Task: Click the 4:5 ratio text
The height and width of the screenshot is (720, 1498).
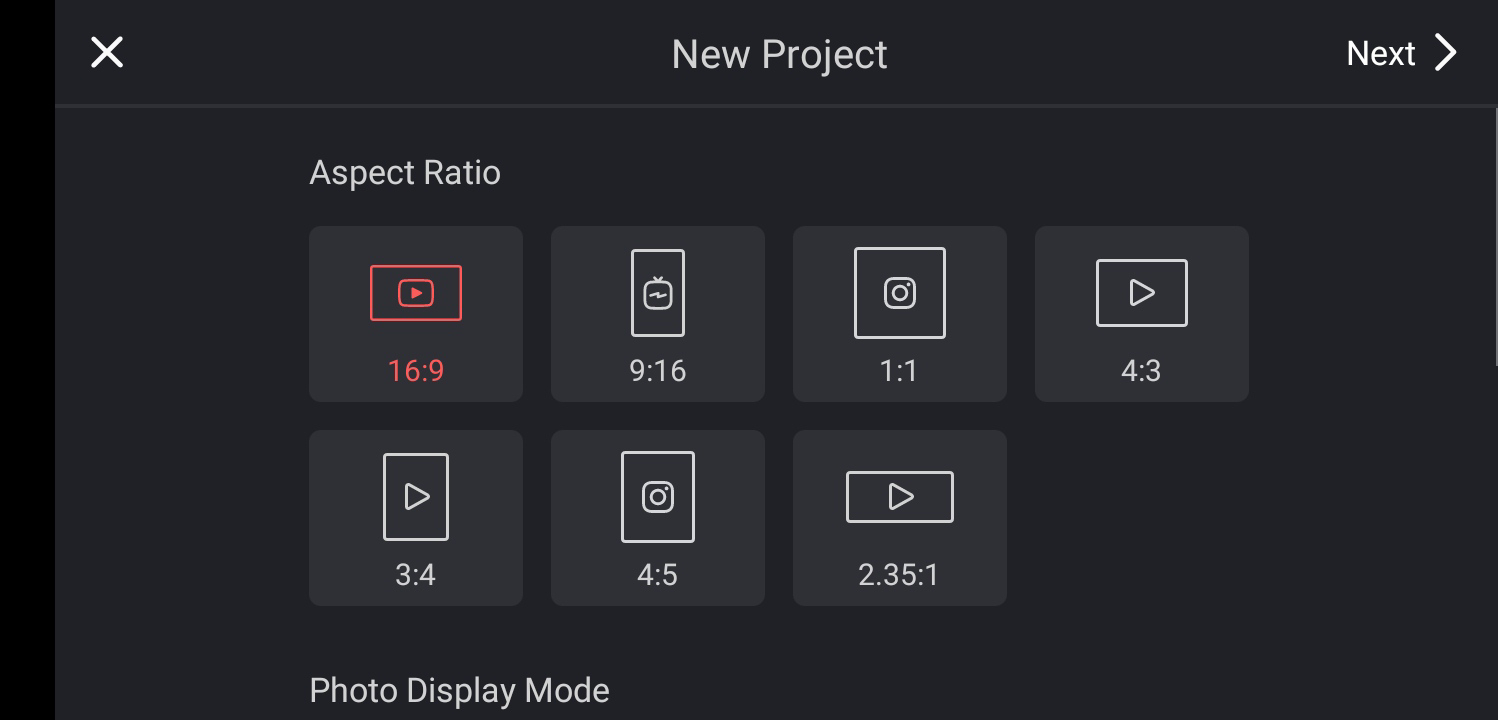Action: click(x=657, y=575)
